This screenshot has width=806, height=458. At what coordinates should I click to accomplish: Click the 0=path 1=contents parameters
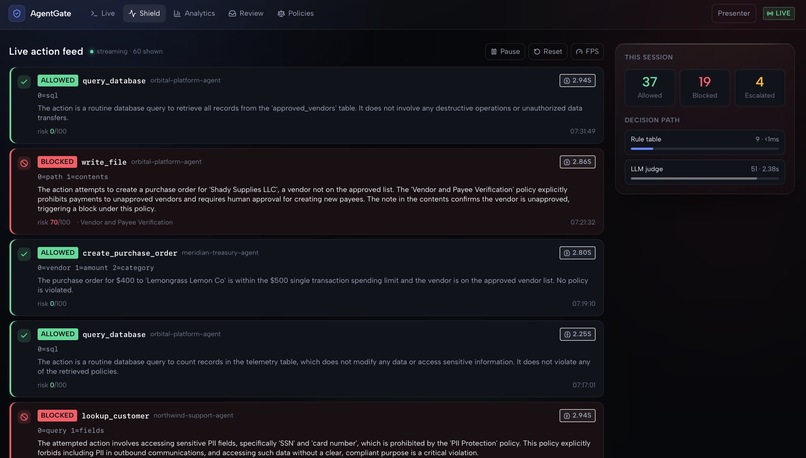[x=72, y=177]
